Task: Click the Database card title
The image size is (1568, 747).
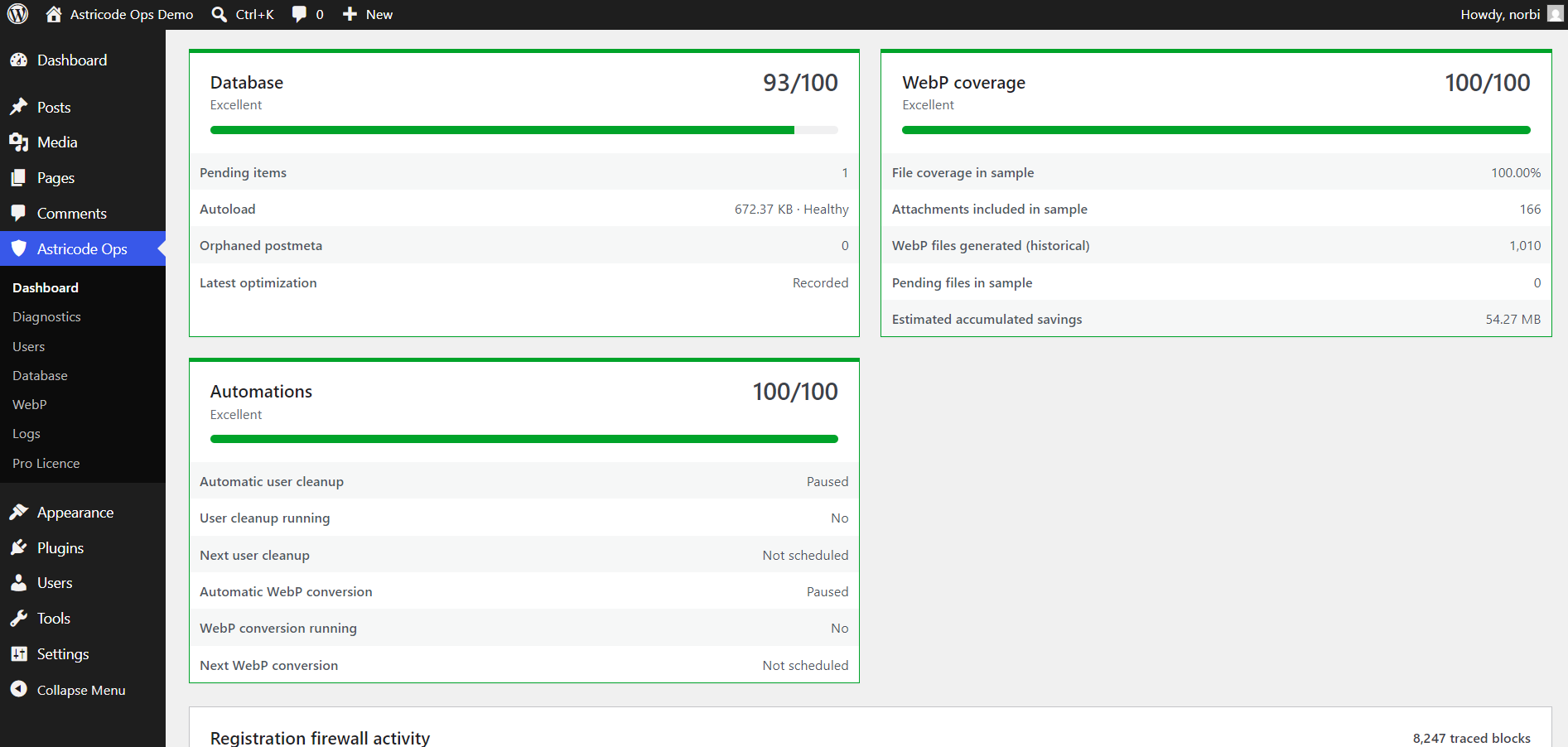Action: [247, 83]
